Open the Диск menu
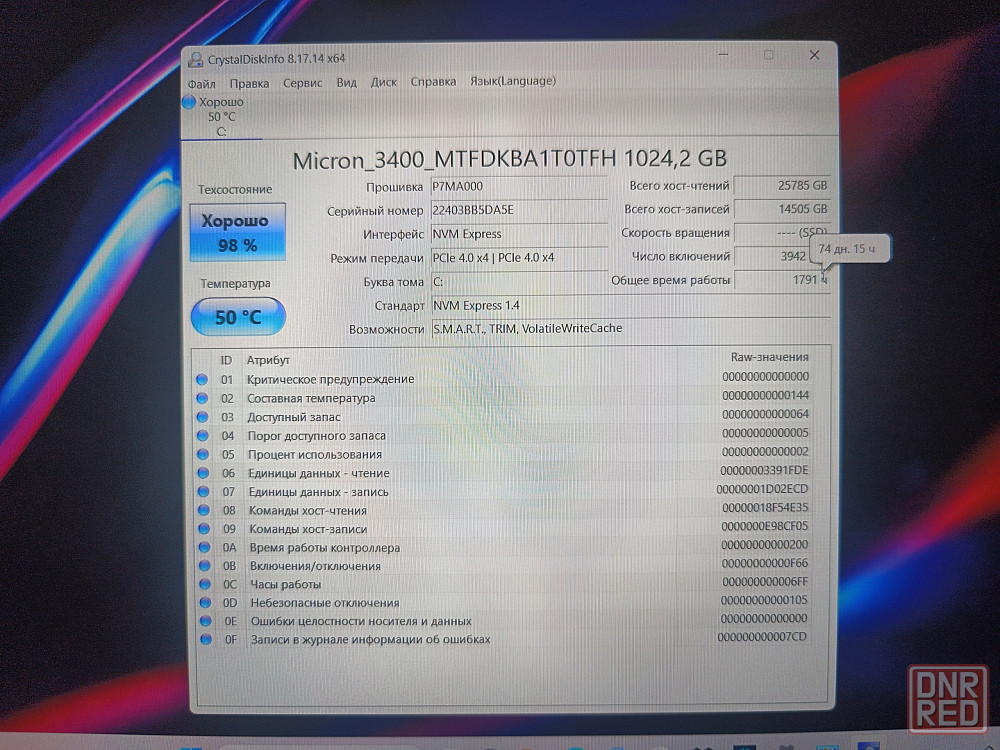1000x750 pixels. pos(383,82)
